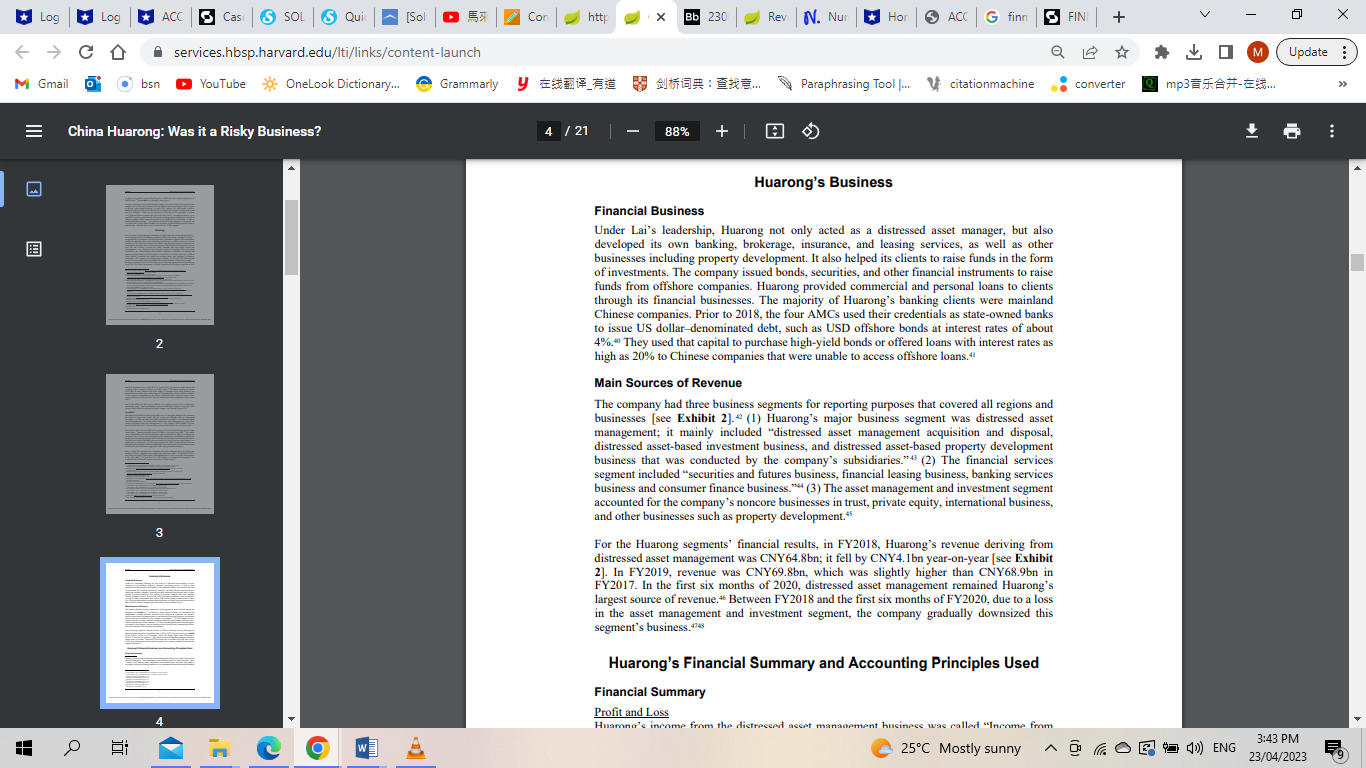
Task: Open File Explorer from the taskbar
Action: pyautogui.click(x=219, y=748)
